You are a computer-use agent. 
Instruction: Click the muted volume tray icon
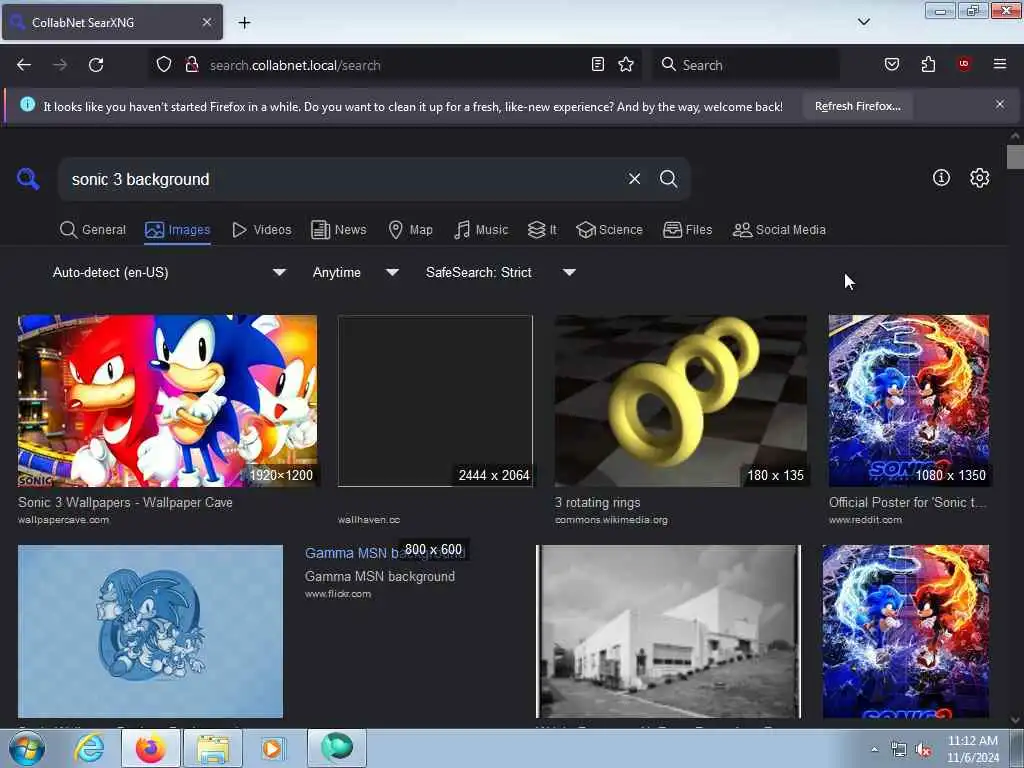[923, 750]
